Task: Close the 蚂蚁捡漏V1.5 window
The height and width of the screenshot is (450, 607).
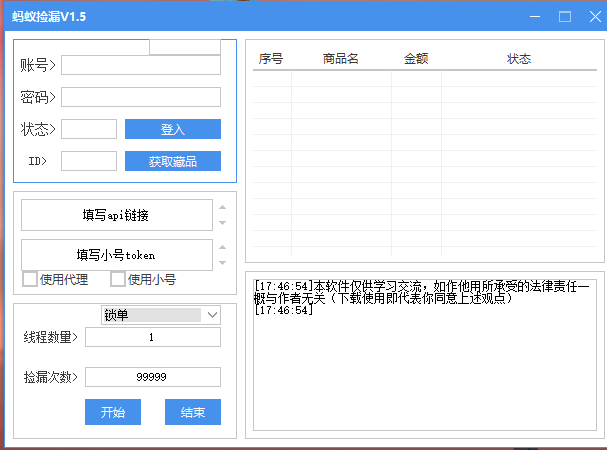Action: (595, 17)
